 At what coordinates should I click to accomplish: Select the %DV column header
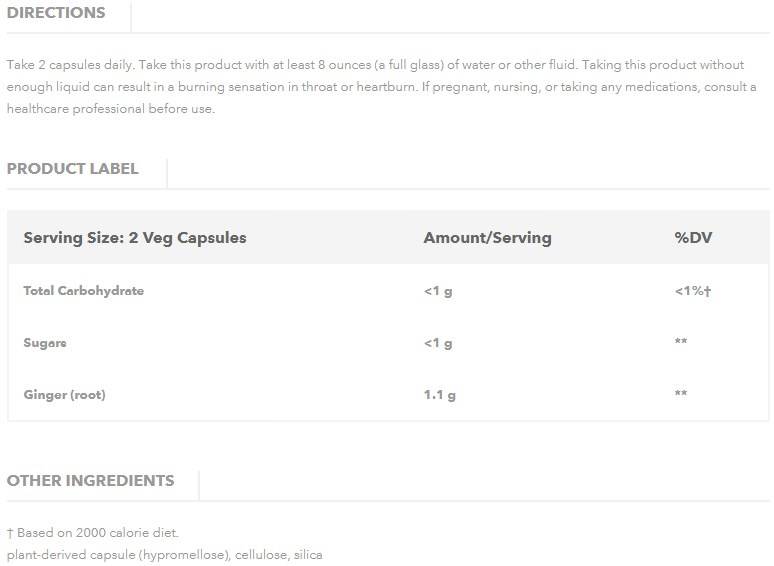point(693,238)
